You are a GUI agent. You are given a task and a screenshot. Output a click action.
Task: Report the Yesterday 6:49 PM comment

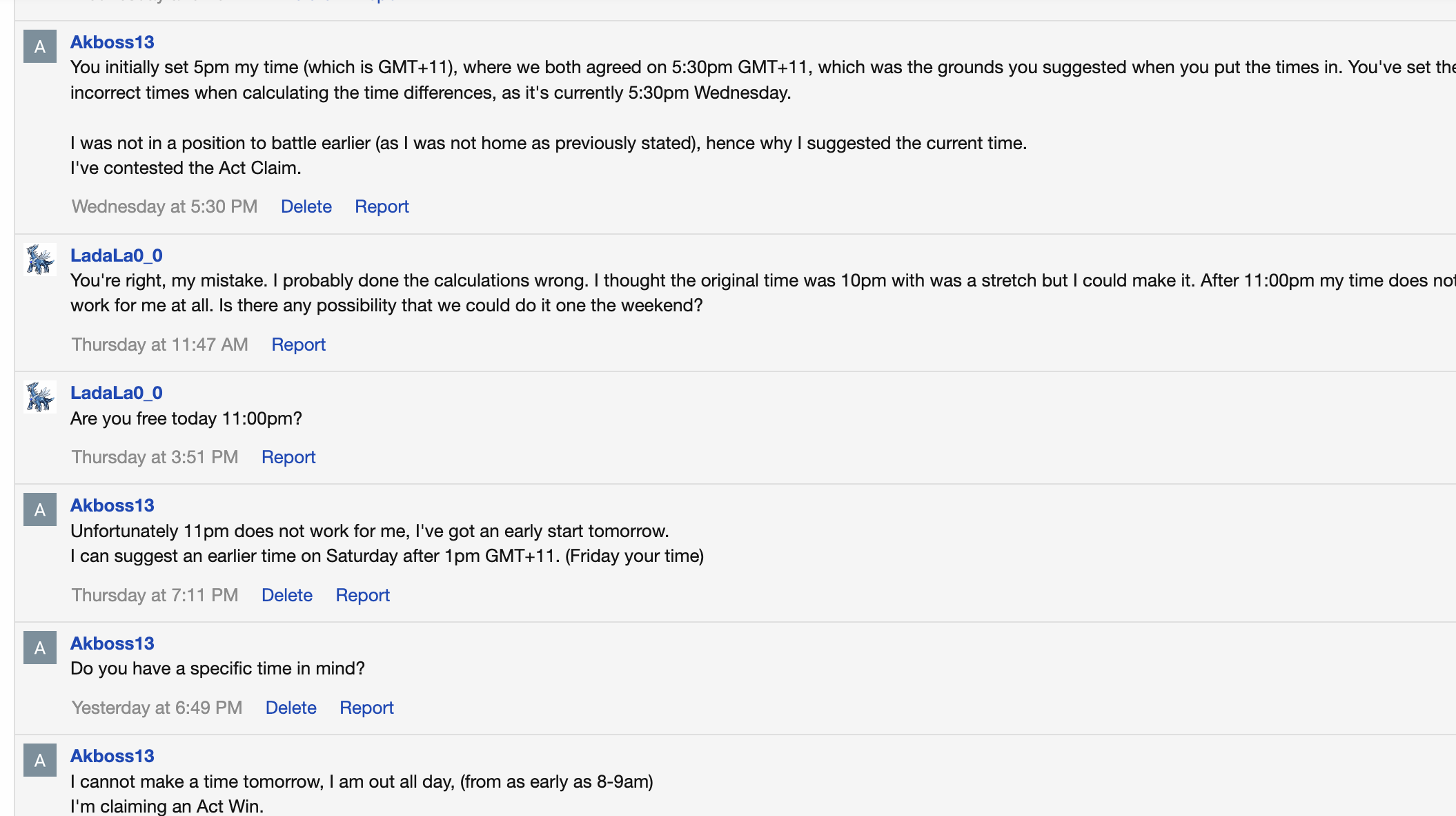click(x=366, y=708)
